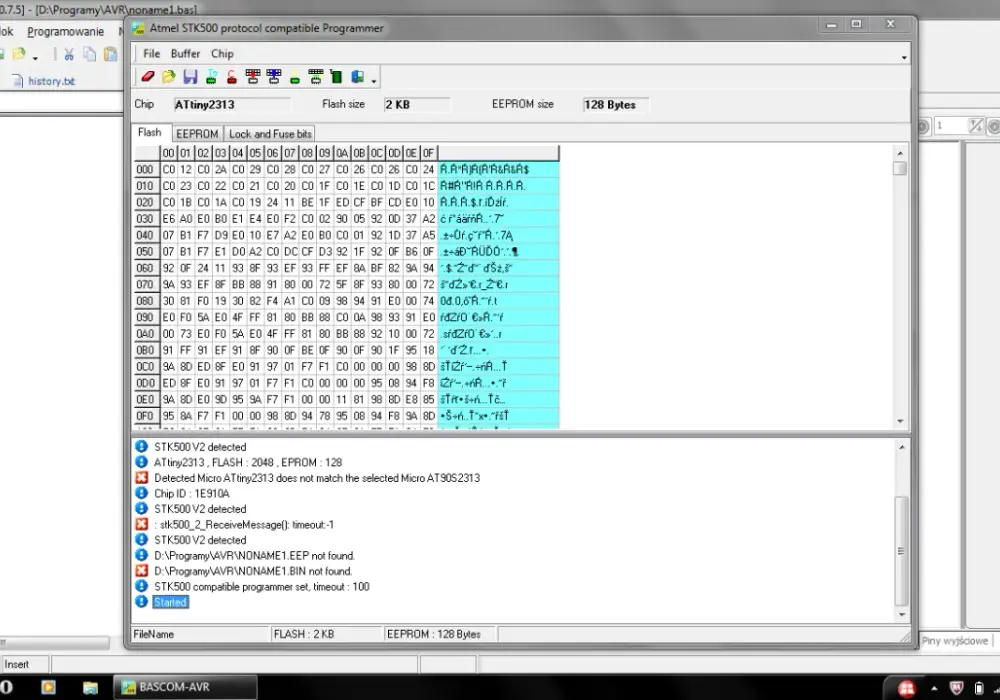Click the yellow open-file icon in the BASCOM toolbar

point(20,55)
